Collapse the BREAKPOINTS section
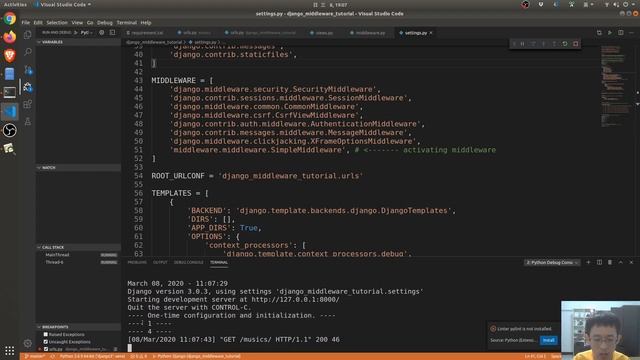Viewport: 640px width, 360px height. point(78,327)
